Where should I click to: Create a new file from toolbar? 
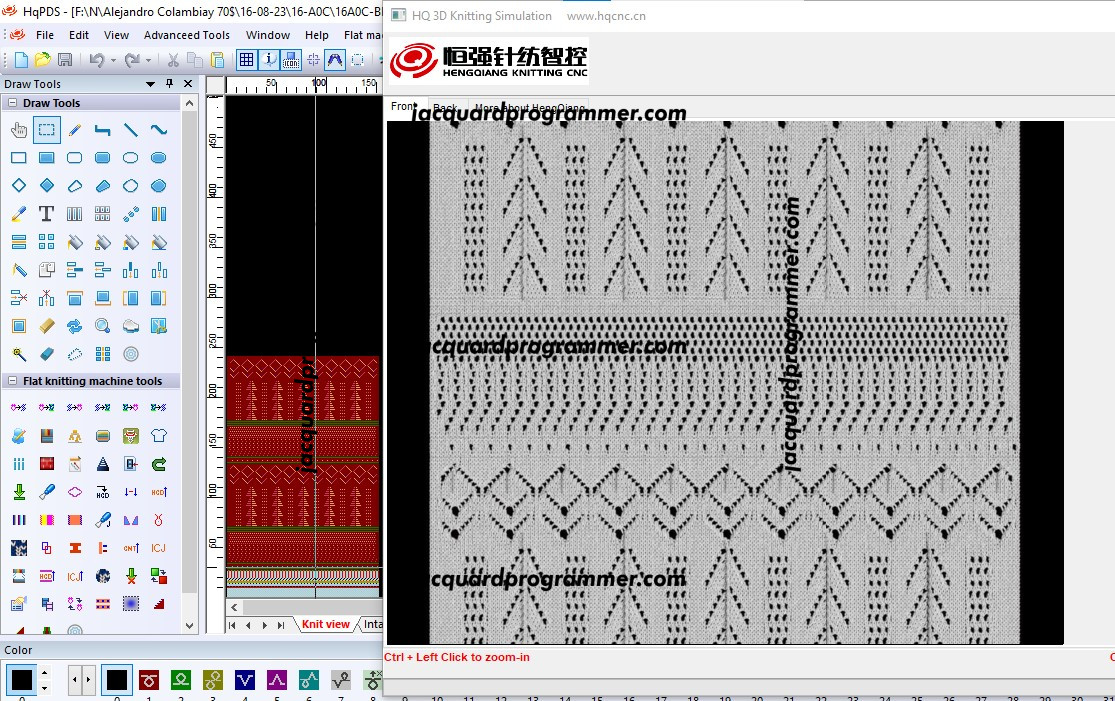click(x=21, y=60)
